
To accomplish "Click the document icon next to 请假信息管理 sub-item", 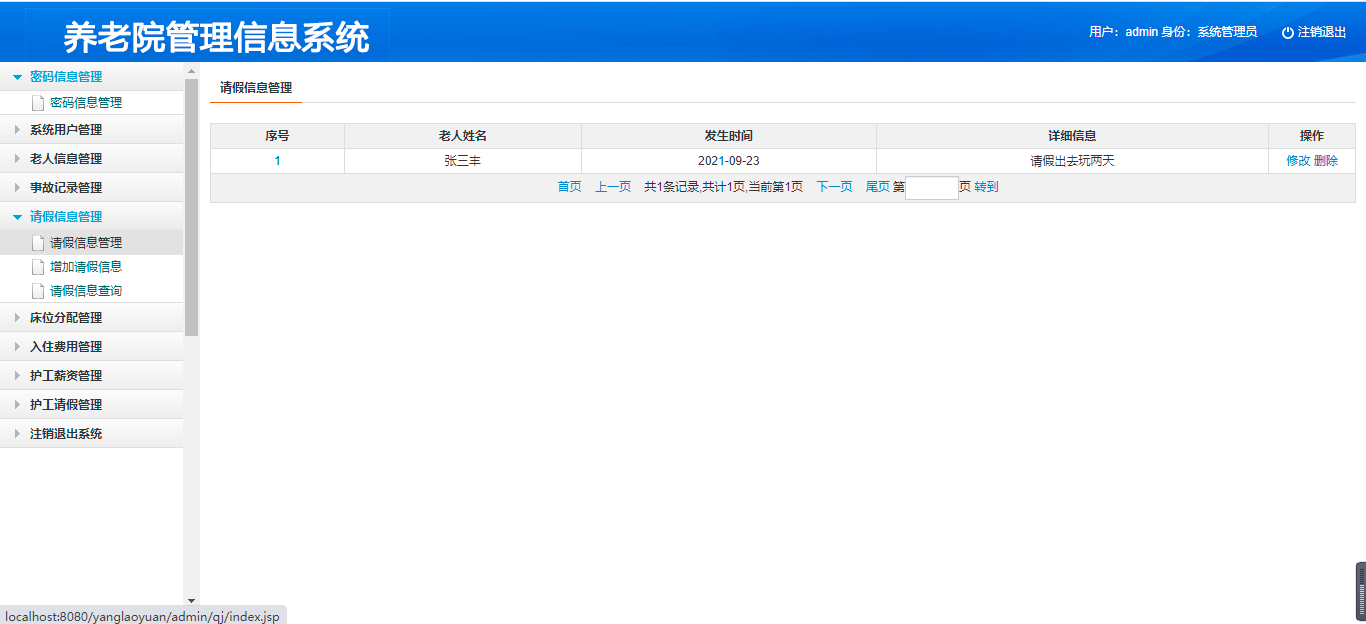I will click(x=38, y=243).
